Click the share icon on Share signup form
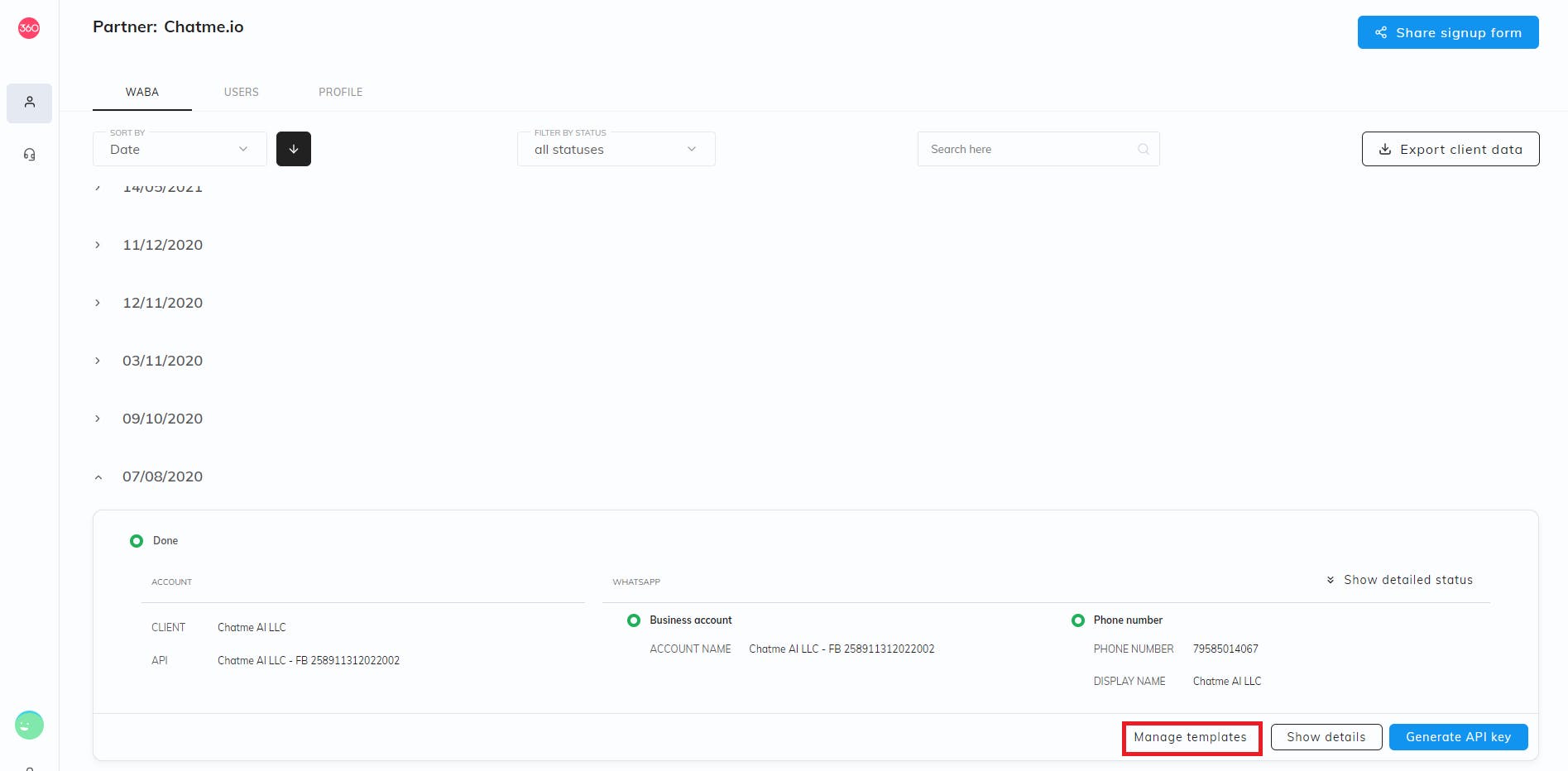Screen dimensions: 1568x771 tap(1380, 32)
